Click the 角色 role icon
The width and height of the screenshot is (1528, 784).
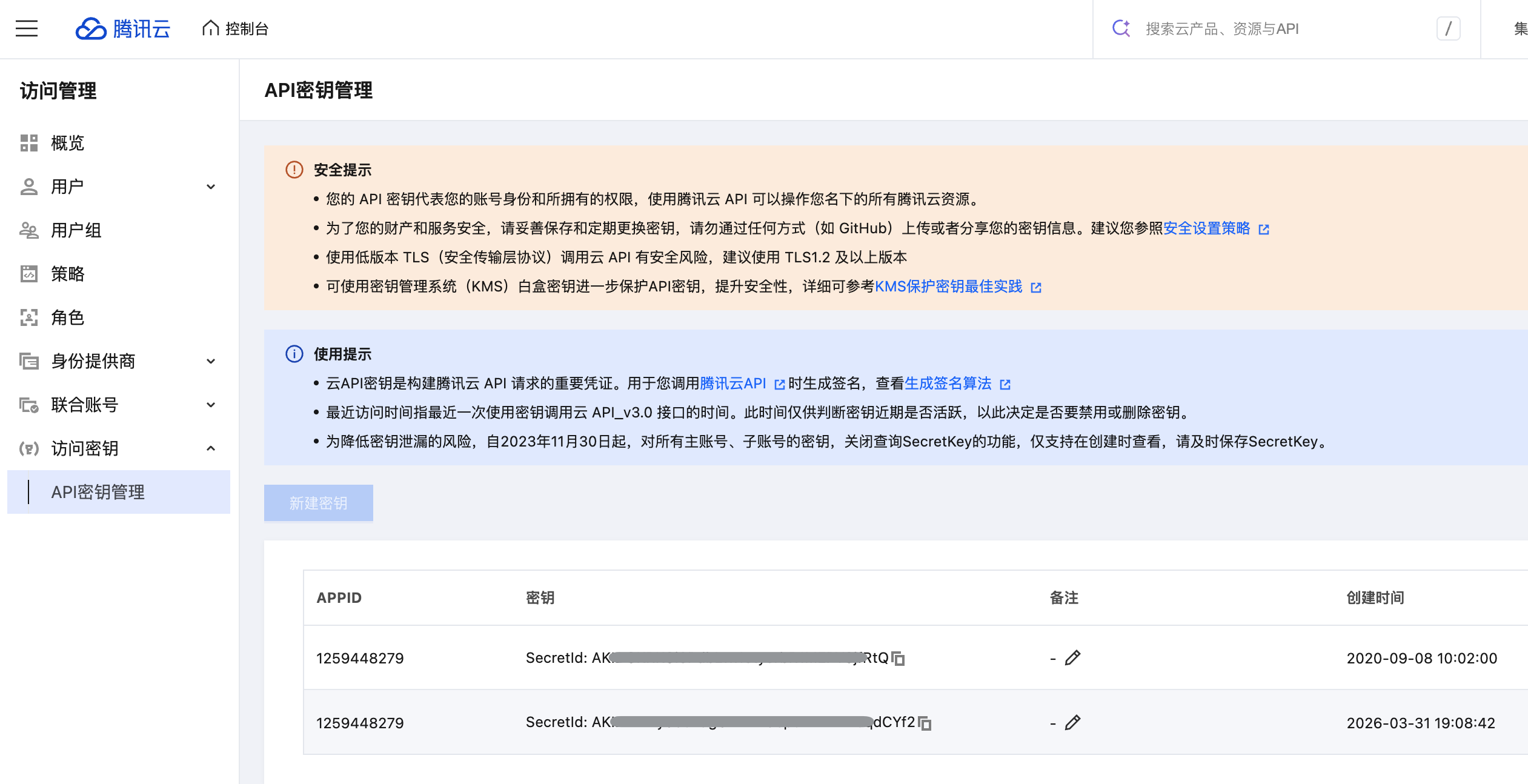tap(29, 317)
